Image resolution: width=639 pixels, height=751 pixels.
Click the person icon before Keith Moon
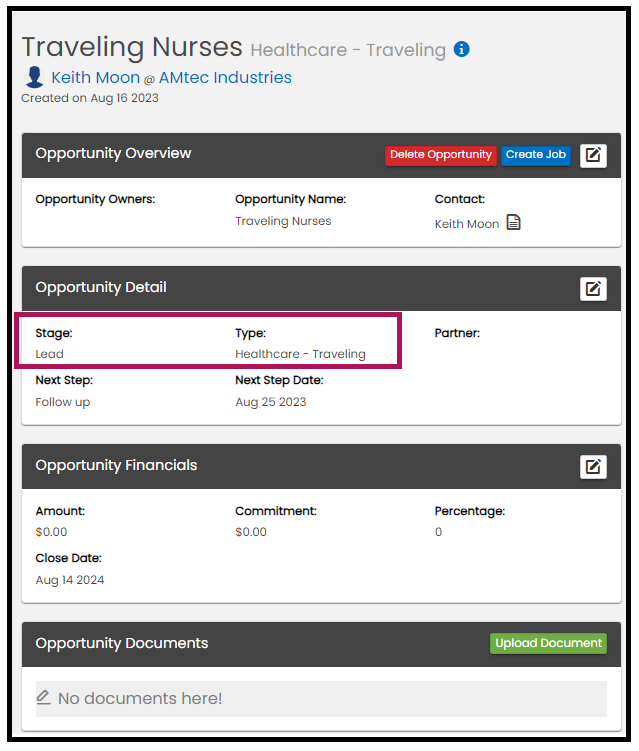coord(35,77)
